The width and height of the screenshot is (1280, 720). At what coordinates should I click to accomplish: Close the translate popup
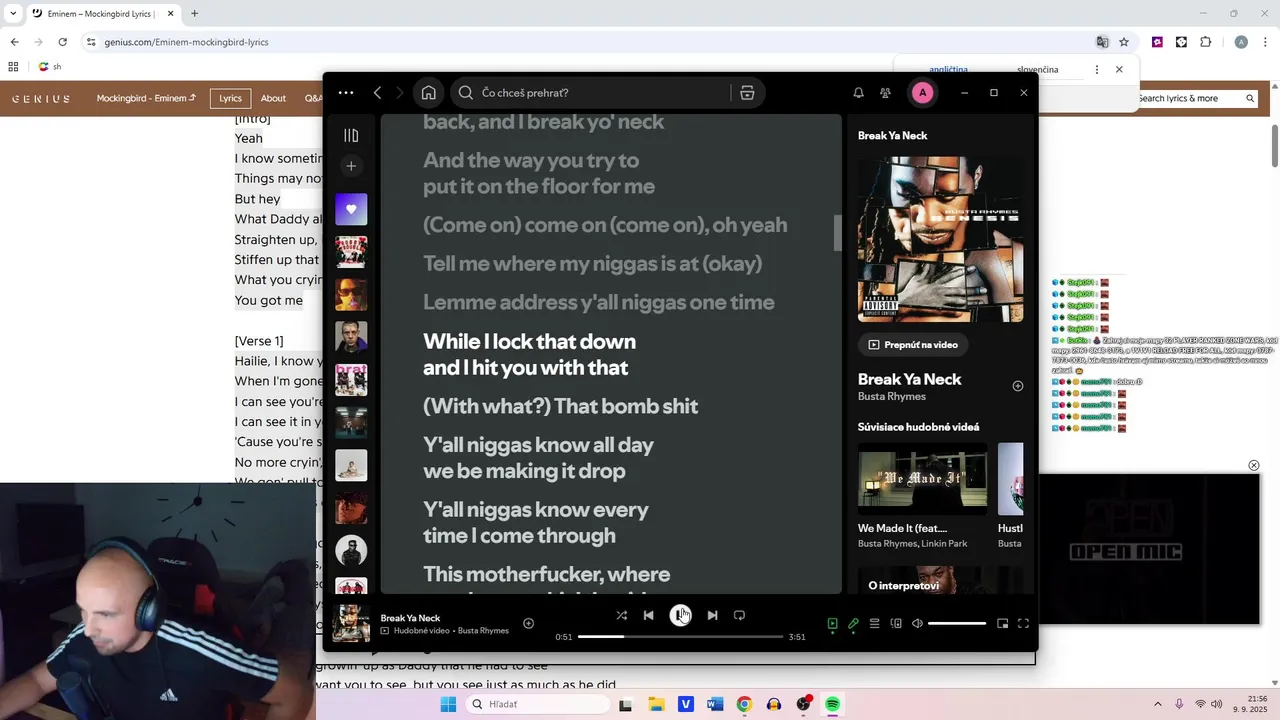point(1119,69)
